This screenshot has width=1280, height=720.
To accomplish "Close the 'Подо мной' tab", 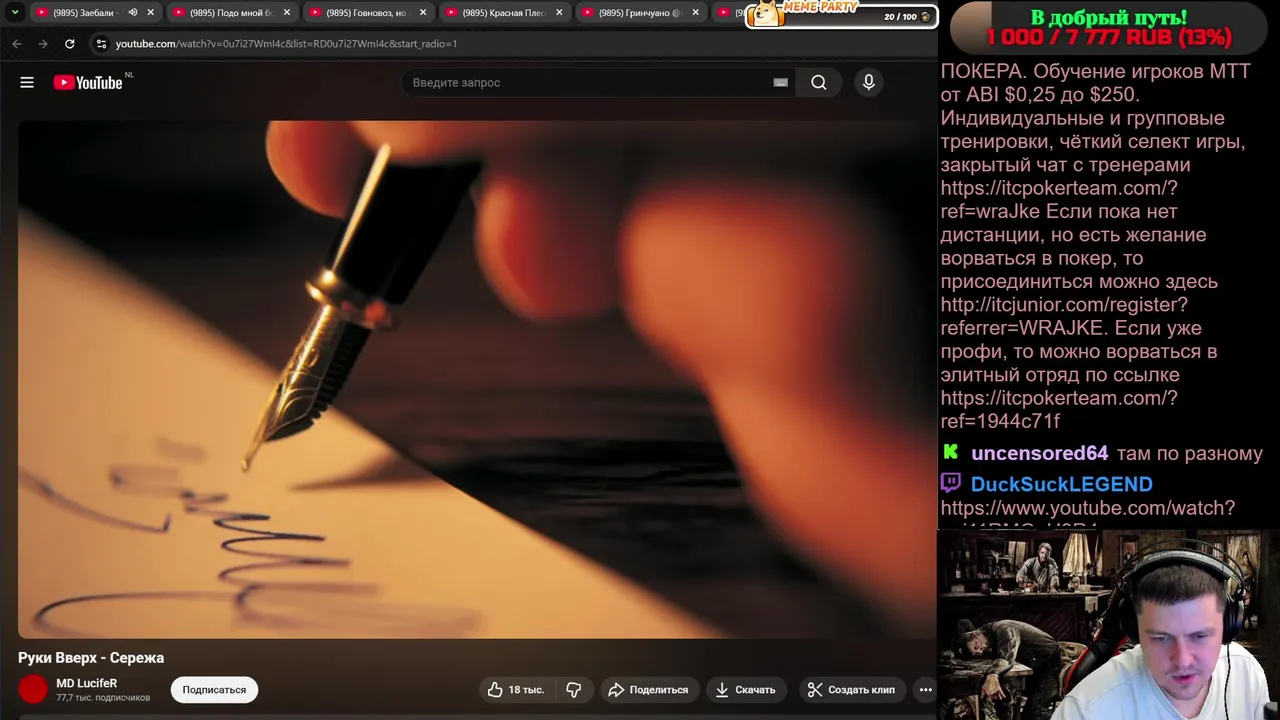I will (287, 13).
